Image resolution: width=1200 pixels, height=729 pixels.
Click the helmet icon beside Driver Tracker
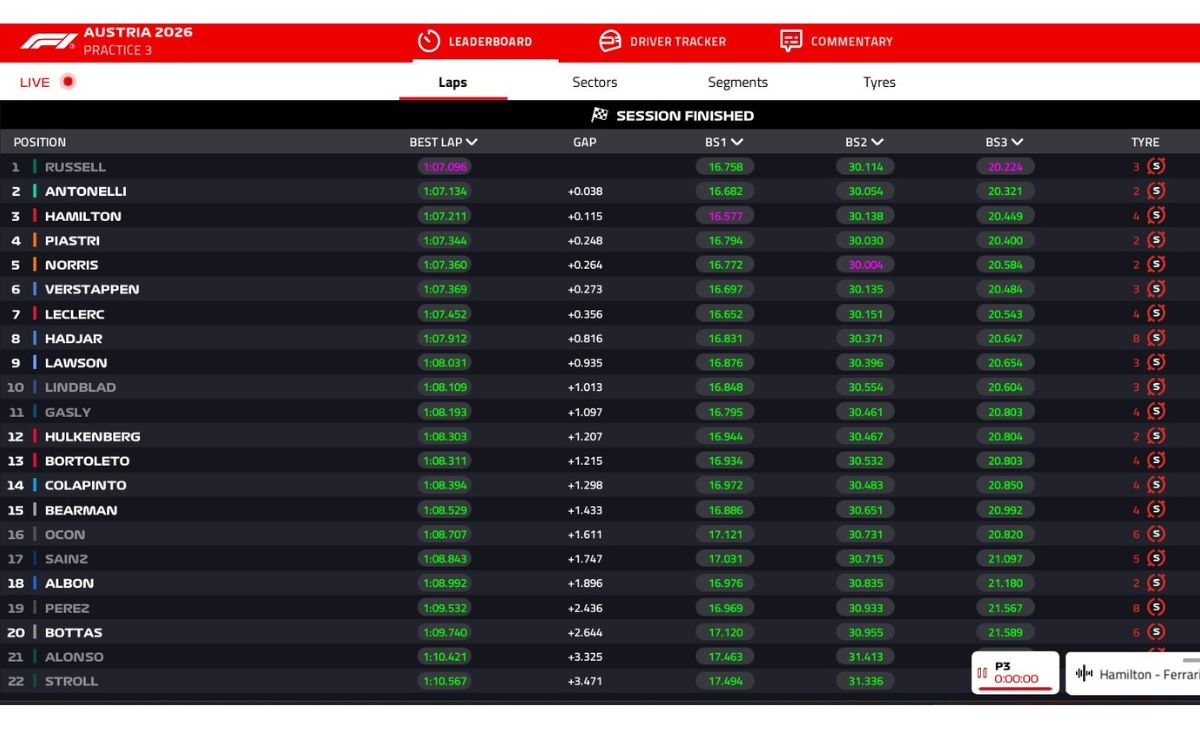pos(610,41)
